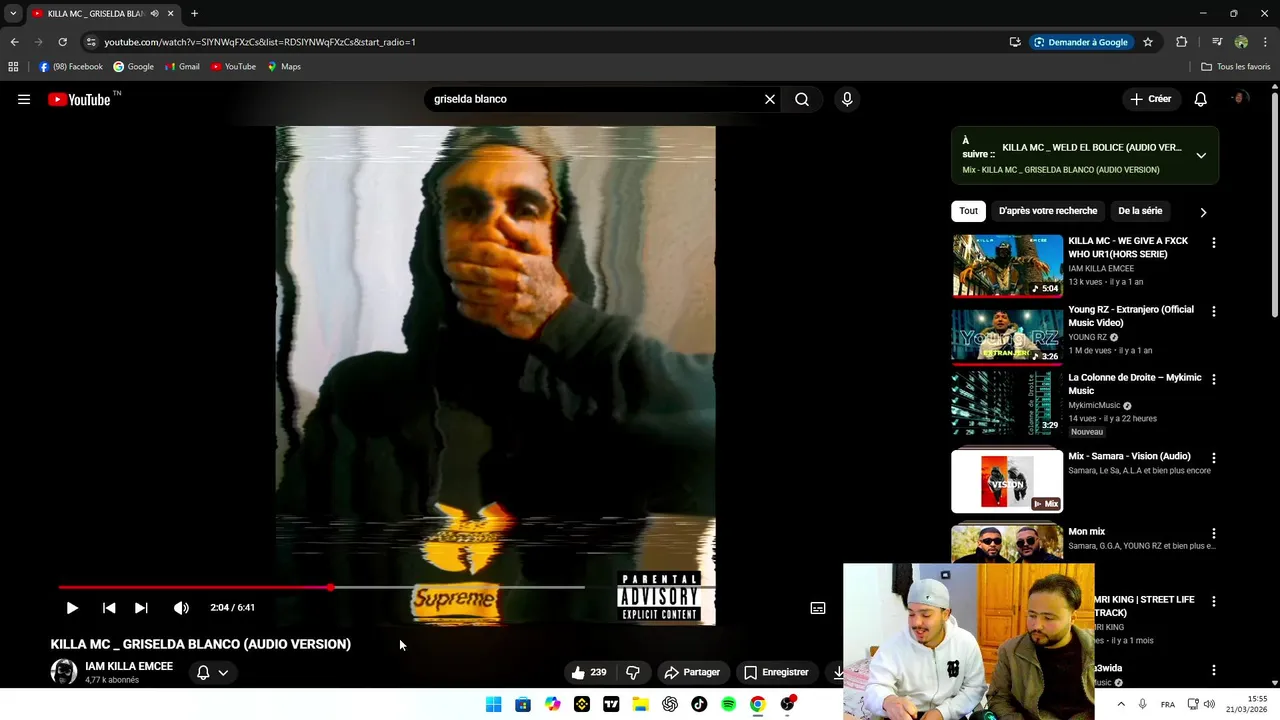Open the Maps bookmark
Image resolution: width=1280 pixels, height=720 pixels.
[x=284, y=67]
